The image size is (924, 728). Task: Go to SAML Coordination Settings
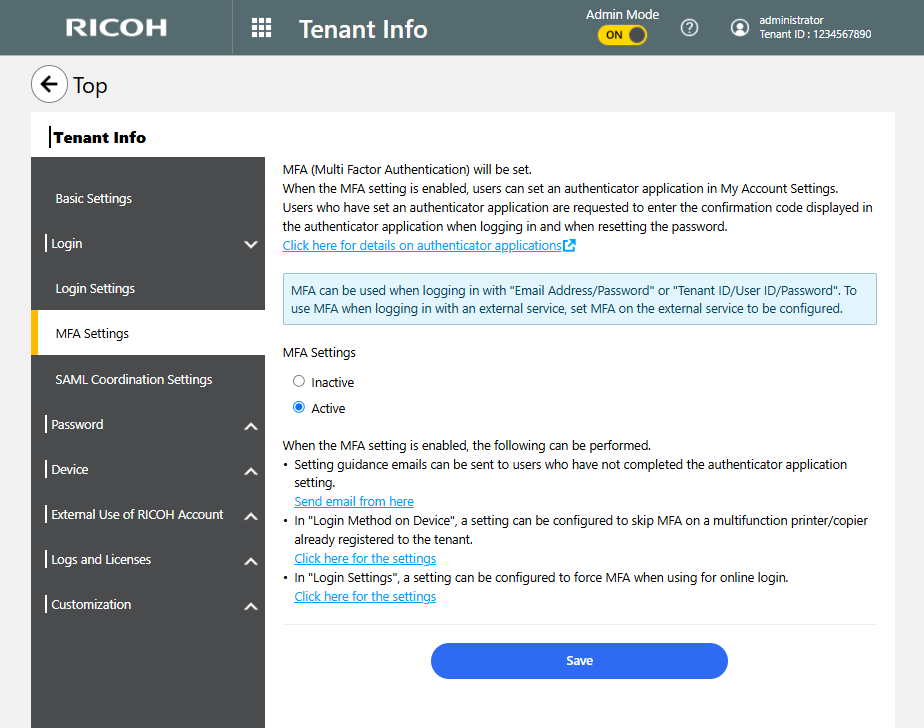click(x=134, y=380)
